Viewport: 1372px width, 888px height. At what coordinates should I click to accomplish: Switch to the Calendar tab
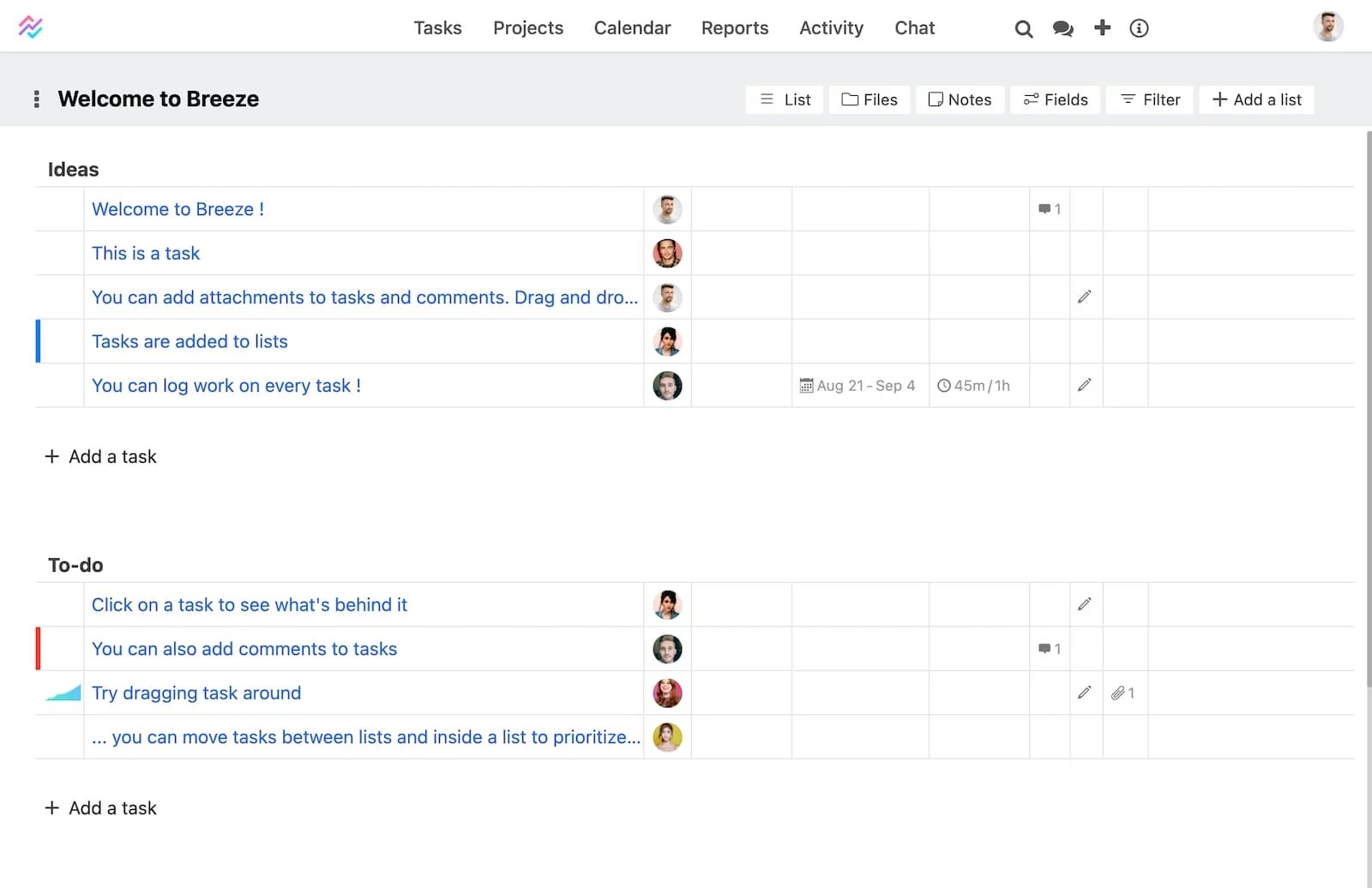tap(632, 28)
